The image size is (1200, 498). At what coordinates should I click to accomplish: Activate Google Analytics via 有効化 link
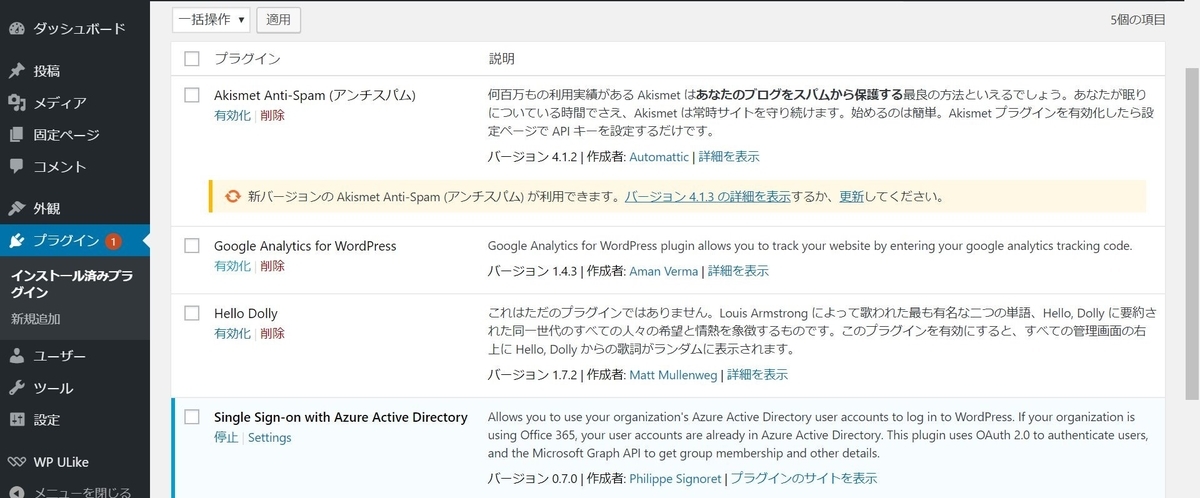(x=232, y=266)
